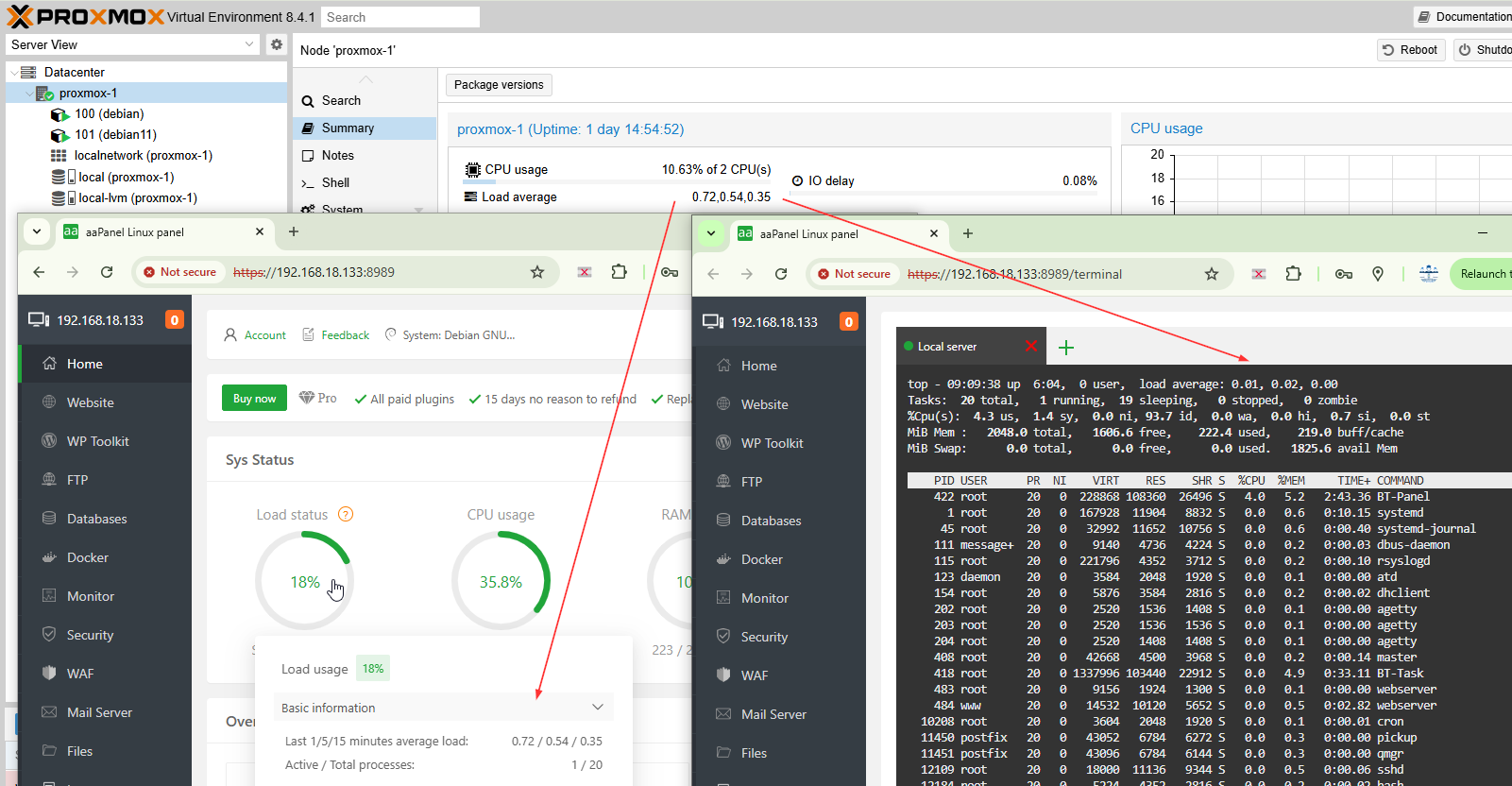
Task: Click the CPU usage 35.8% gauge
Action: click(x=501, y=581)
